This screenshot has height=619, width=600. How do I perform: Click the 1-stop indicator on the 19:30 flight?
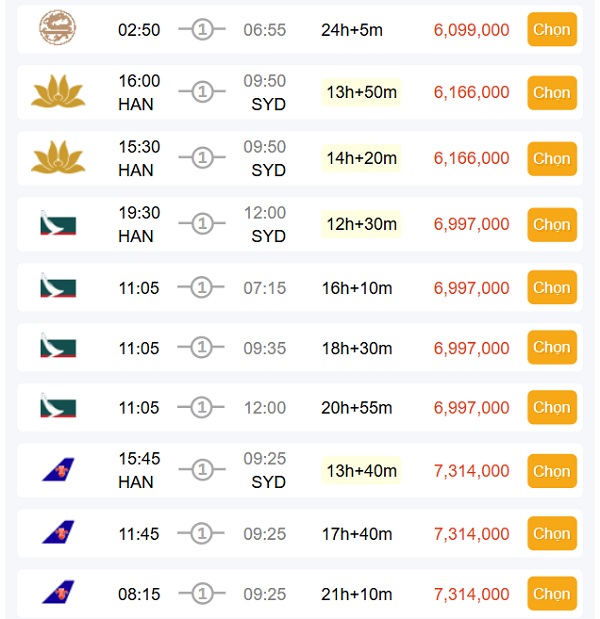coord(202,224)
